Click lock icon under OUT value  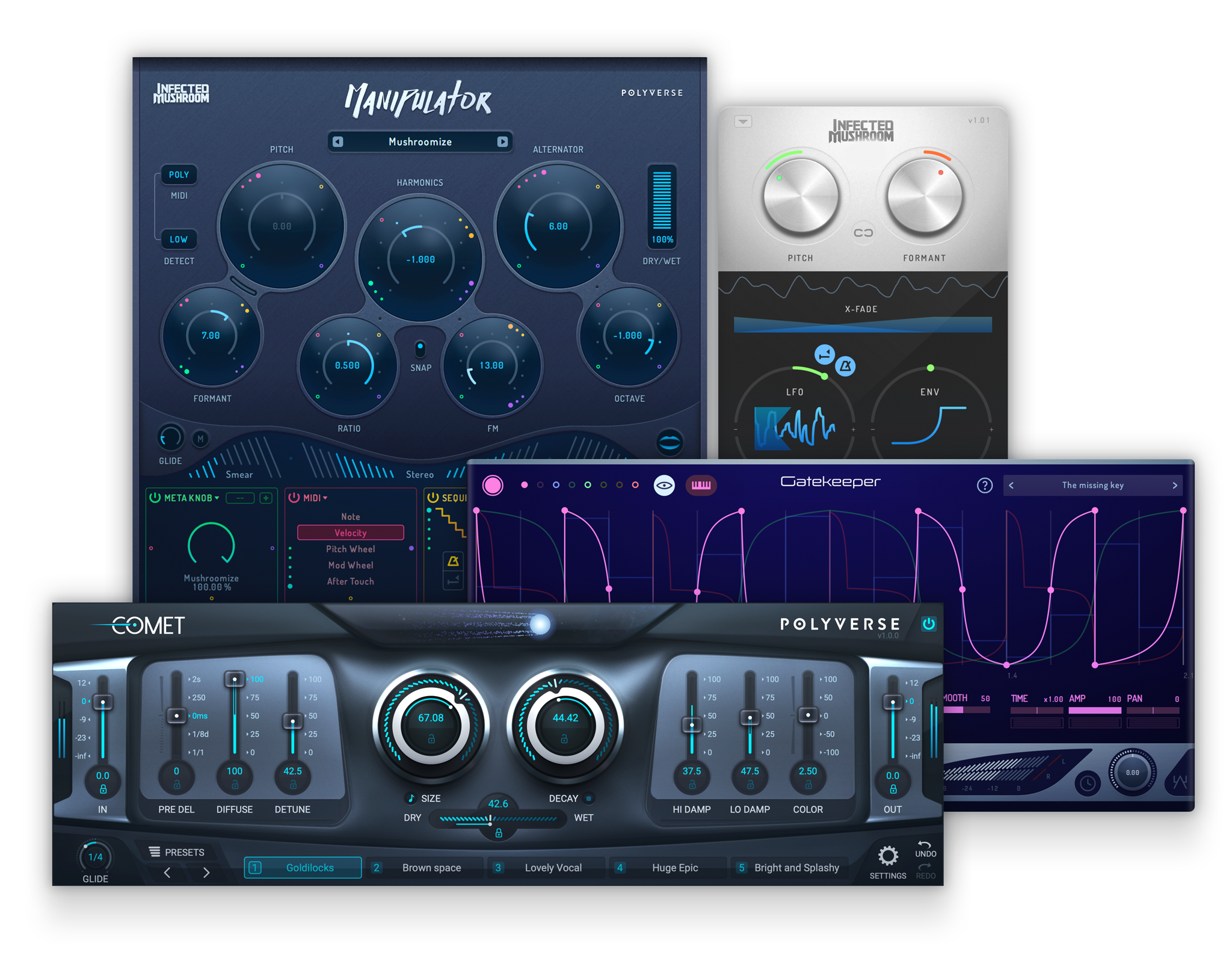point(893,789)
